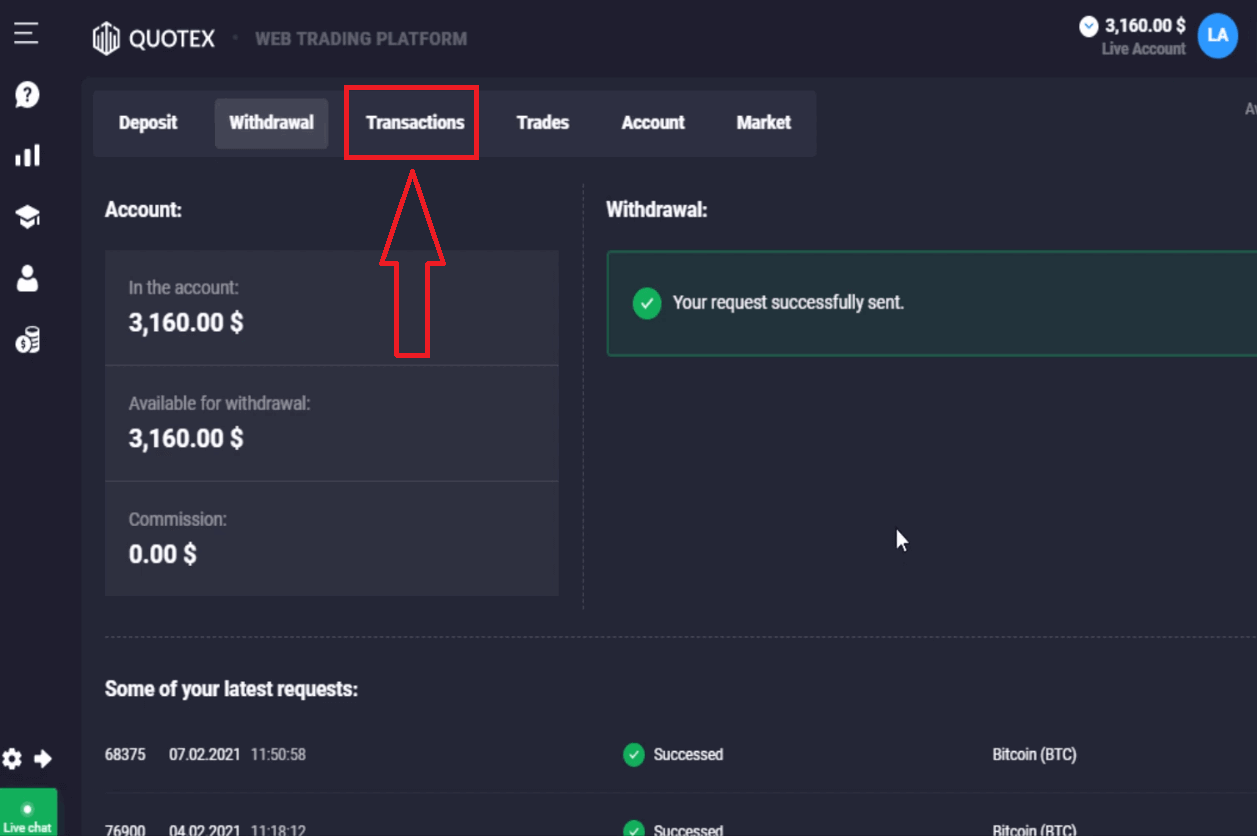Open the Help section icon
The height and width of the screenshot is (836, 1257).
[x=26, y=95]
